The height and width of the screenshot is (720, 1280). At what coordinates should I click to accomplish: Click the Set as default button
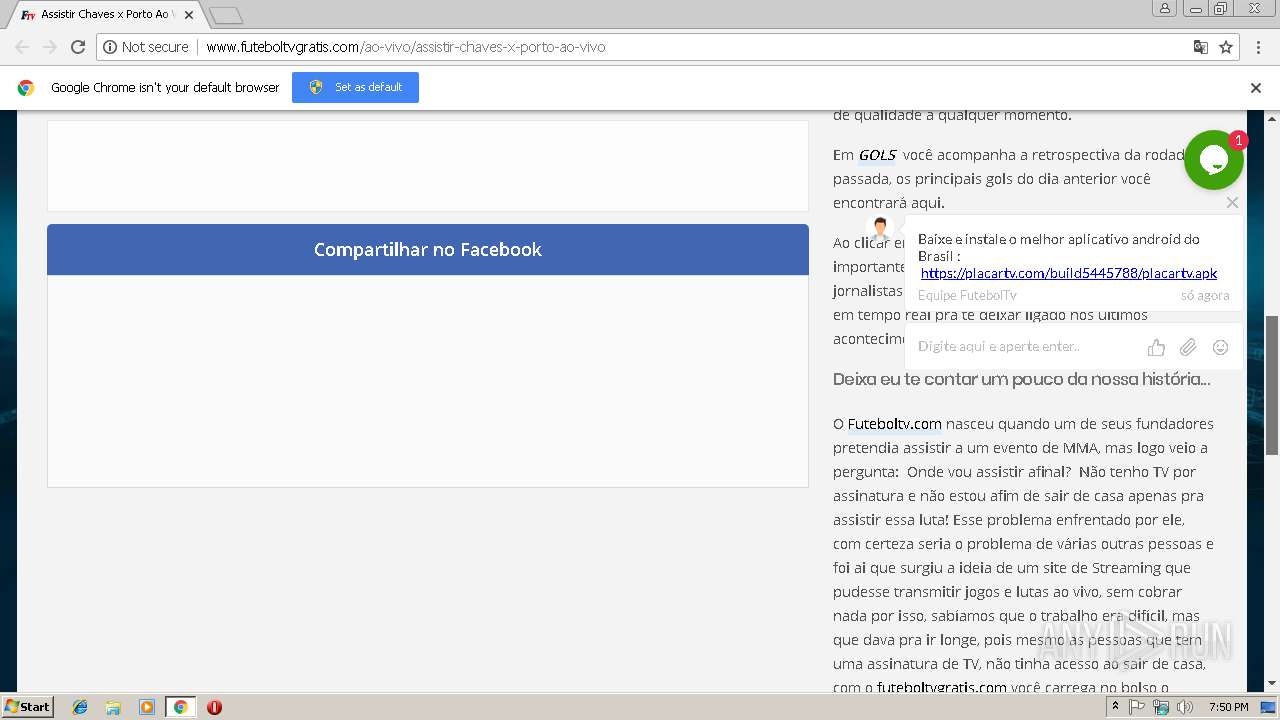tap(355, 87)
